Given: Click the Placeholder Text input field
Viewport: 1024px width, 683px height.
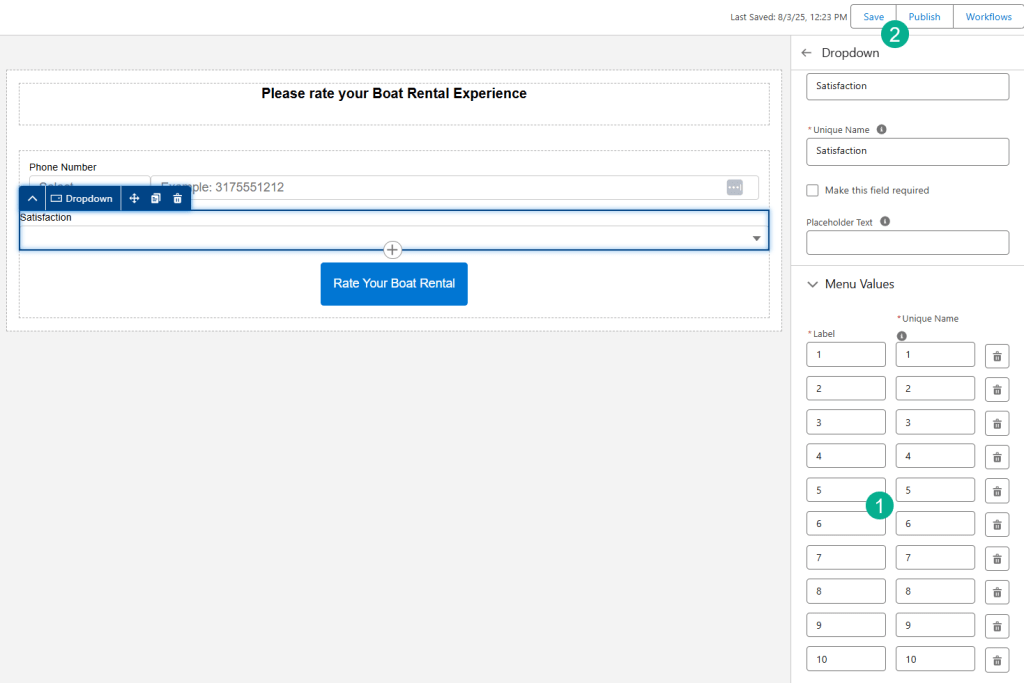Looking at the screenshot, I should tap(907, 243).
